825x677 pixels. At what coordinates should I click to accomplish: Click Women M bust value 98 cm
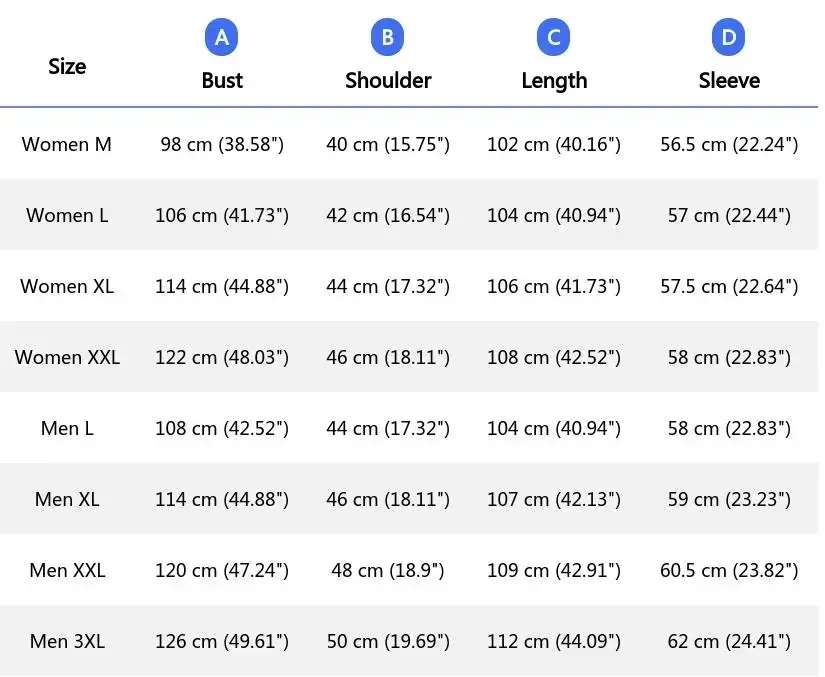coord(222,144)
